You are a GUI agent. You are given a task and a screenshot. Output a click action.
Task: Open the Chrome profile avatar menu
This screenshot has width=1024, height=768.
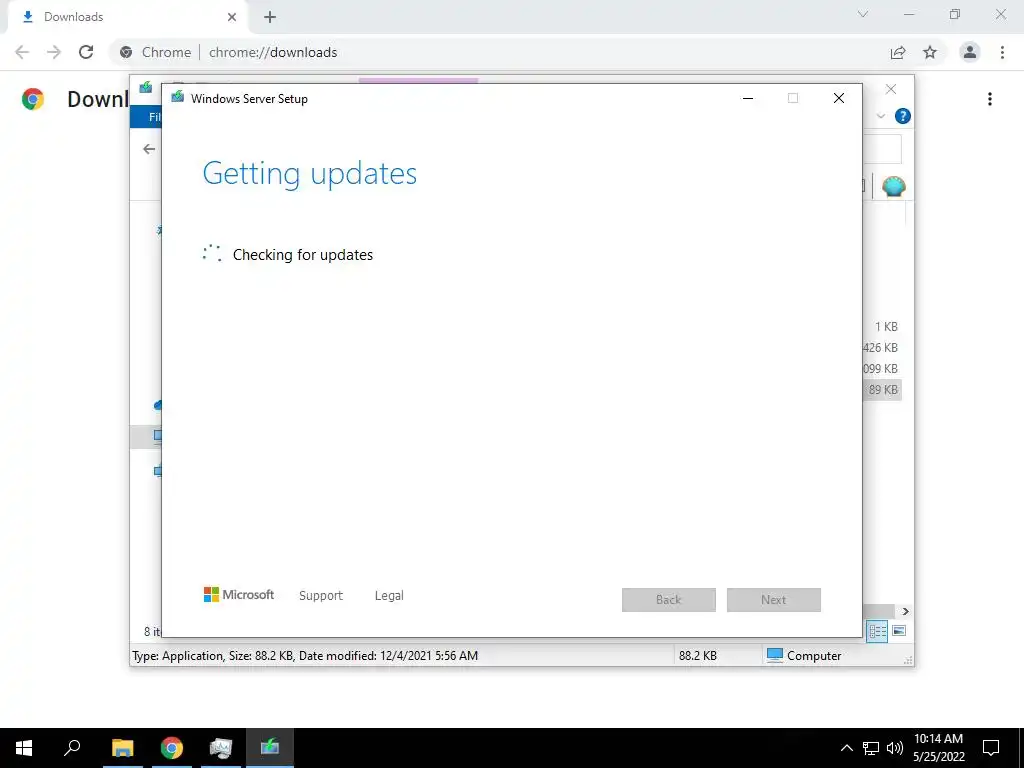click(x=970, y=52)
